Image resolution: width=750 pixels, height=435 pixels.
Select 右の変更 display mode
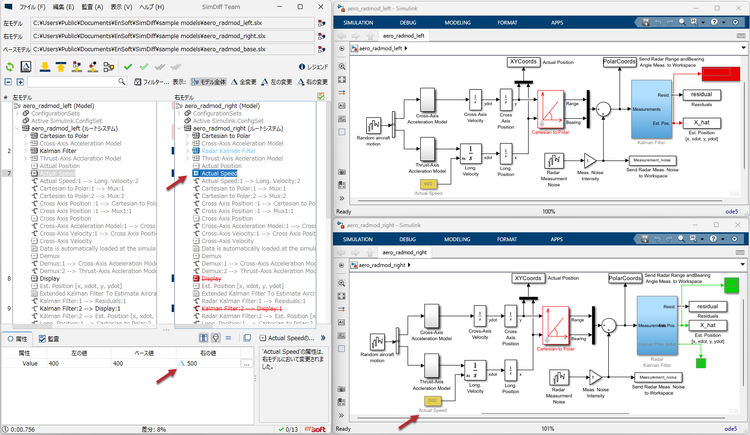312,82
